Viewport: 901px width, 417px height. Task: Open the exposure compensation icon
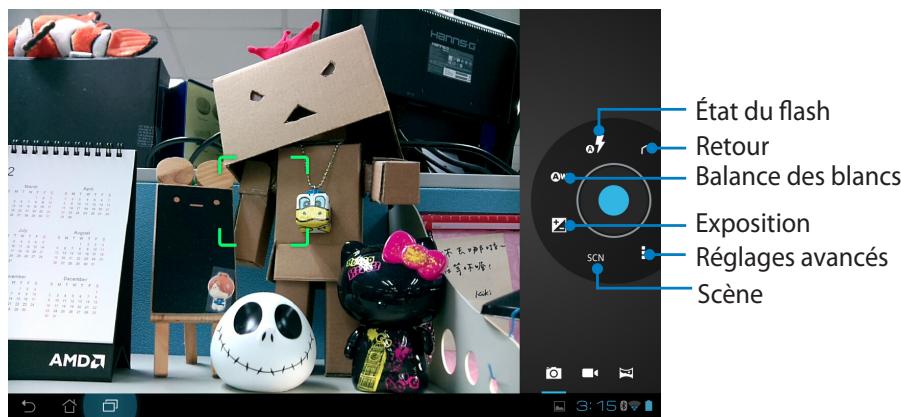pyautogui.click(x=558, y=225)
